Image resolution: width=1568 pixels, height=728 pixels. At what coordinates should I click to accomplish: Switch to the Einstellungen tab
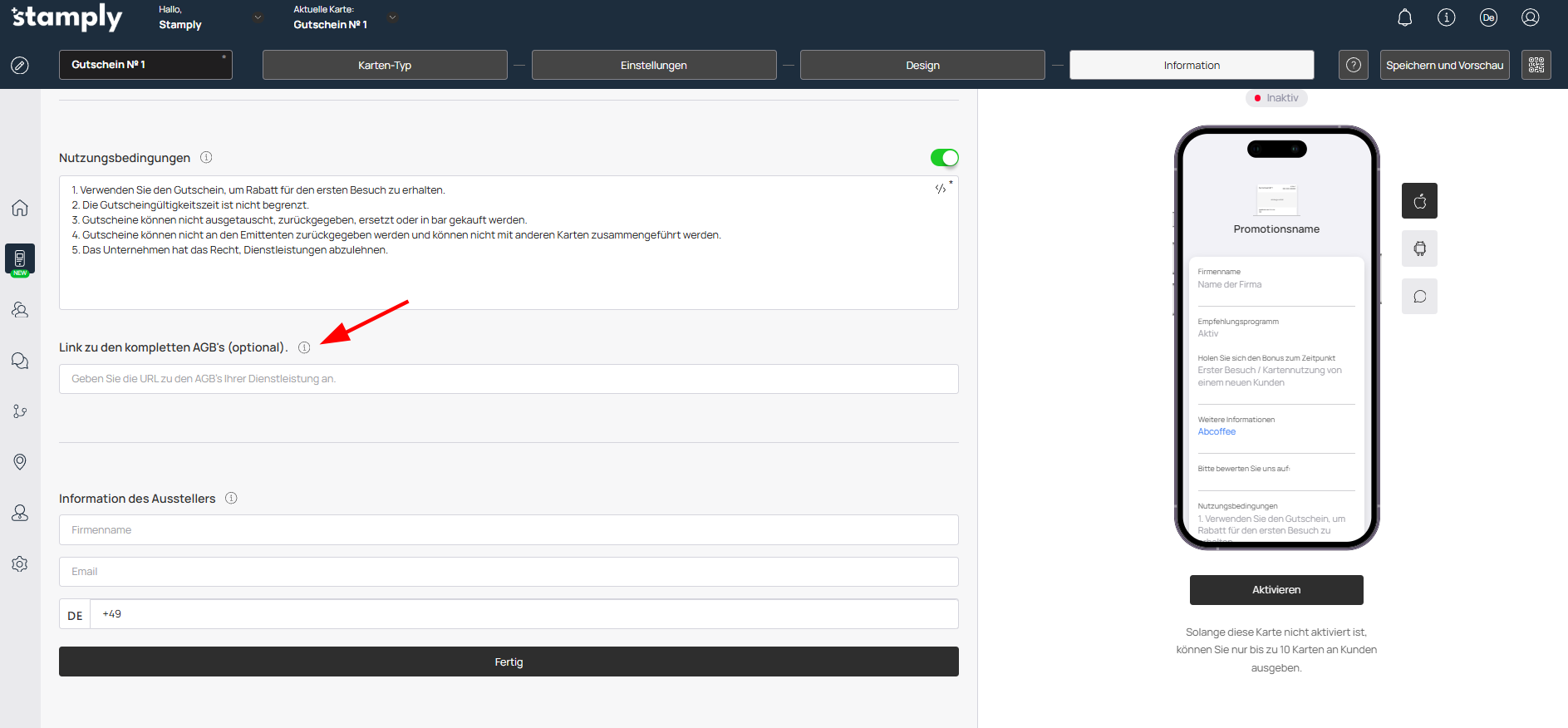(x=653, y=65)
